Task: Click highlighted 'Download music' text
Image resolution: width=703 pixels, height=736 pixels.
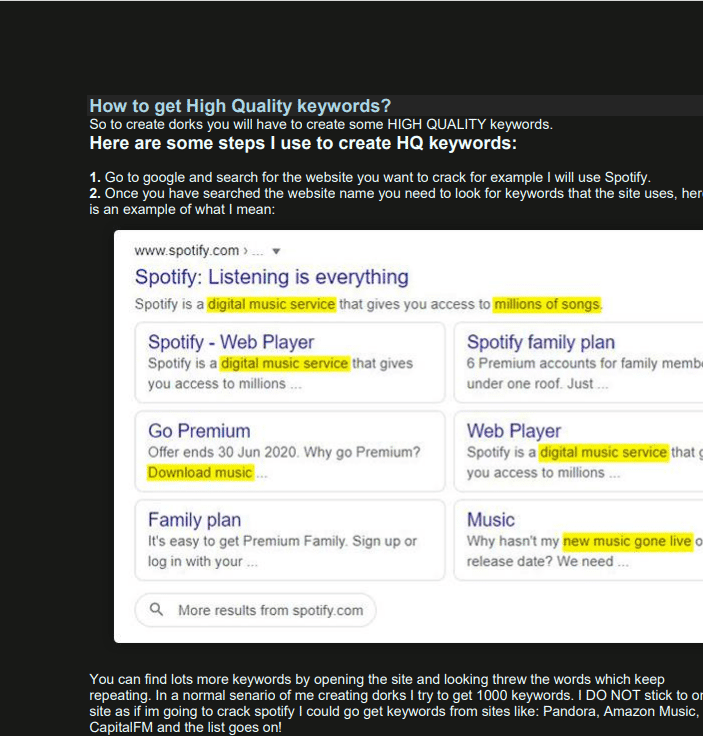Action: 200,472
